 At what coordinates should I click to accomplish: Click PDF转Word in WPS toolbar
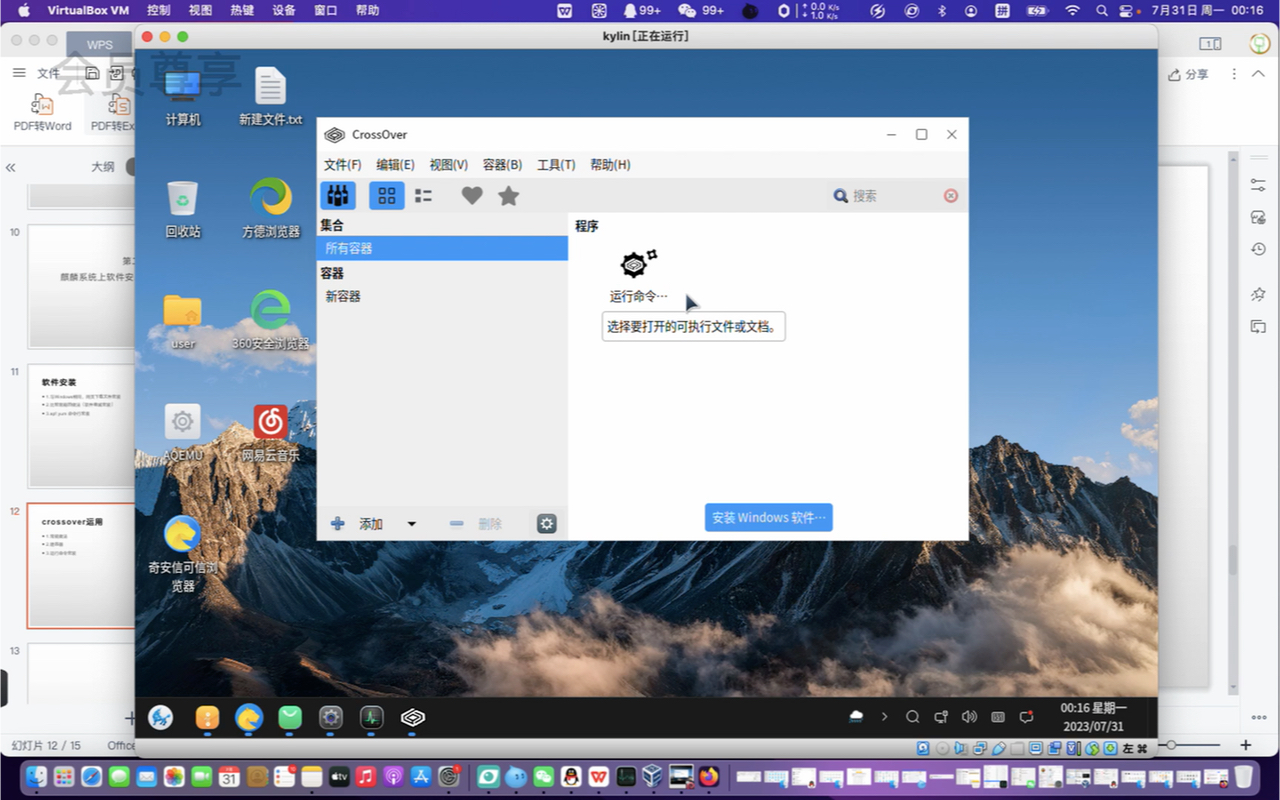(x=42, y=112)
